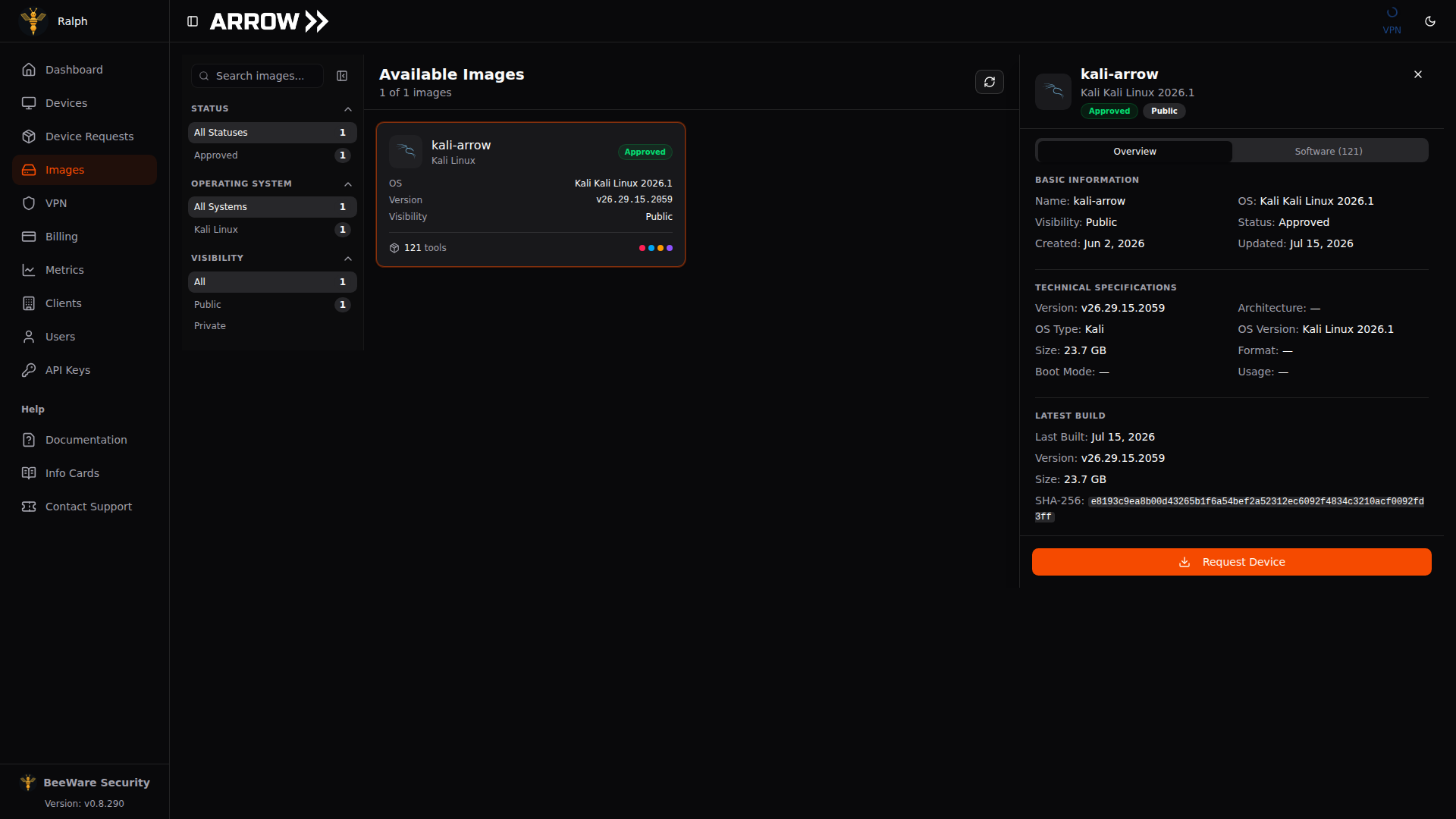Switch to the Software (121) tab
The height and width of the screenshot is (819, 1456).
1329,152
